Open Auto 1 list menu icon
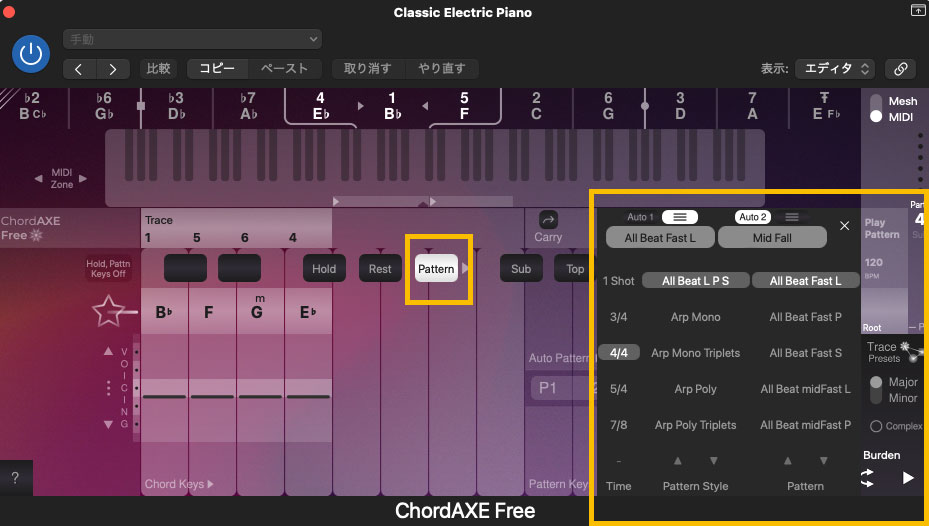Image resolution: width=929 pixels, height=526 pixels. tap(680, 217)
